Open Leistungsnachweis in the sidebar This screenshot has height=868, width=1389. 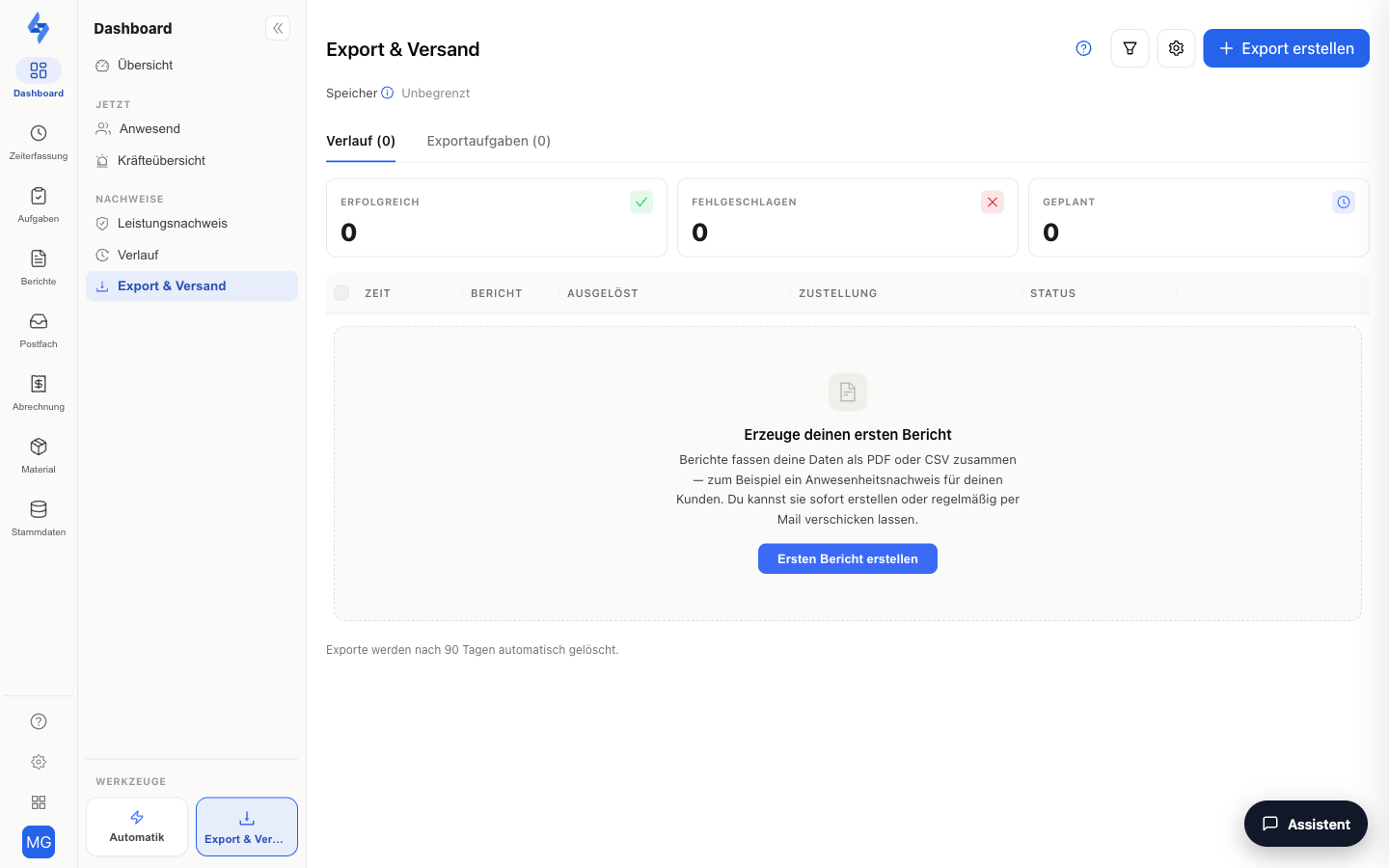pos(192,224)
